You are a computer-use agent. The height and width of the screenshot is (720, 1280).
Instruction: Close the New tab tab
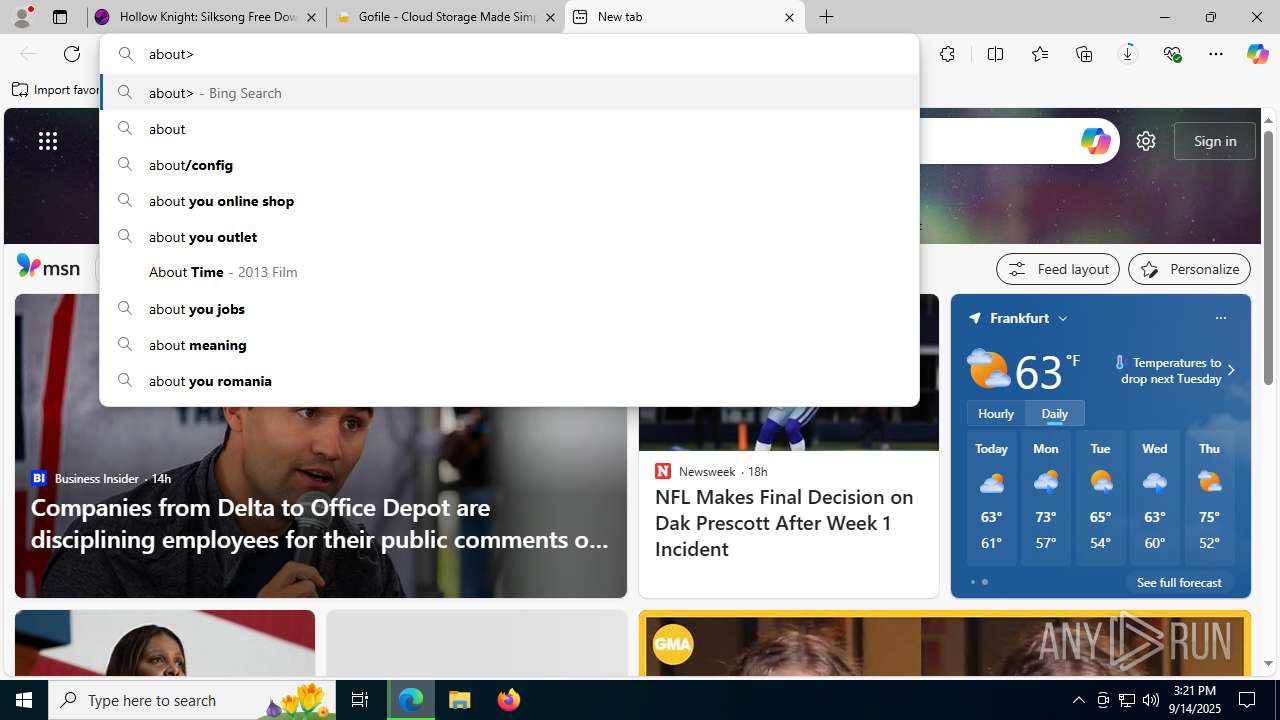tap(789, 17)
